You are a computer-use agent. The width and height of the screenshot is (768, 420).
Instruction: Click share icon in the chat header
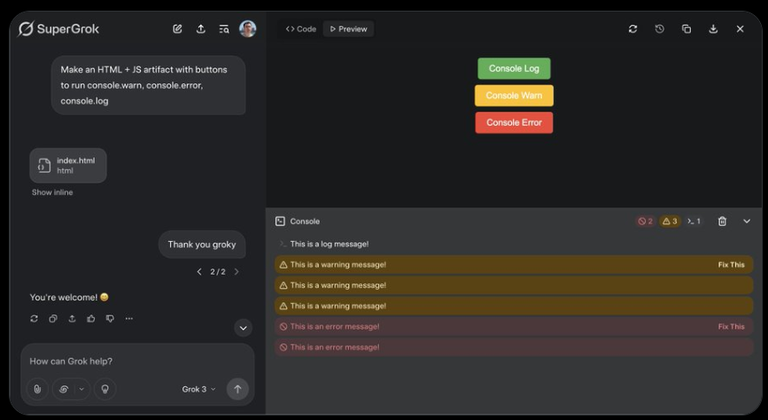pyautogui.click(x=201, y=29)
